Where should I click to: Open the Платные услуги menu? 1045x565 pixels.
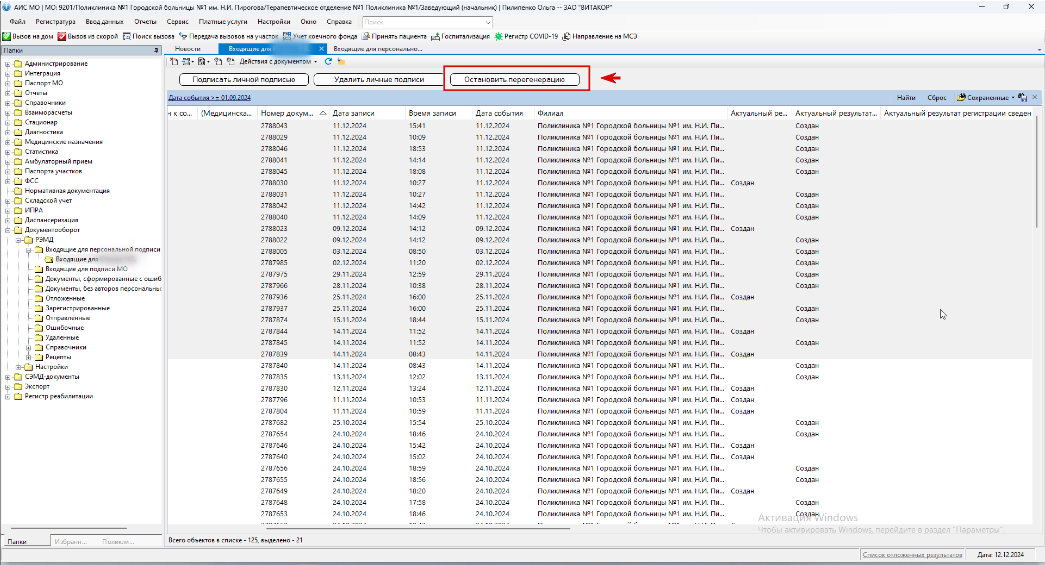[x=223, y=22]
